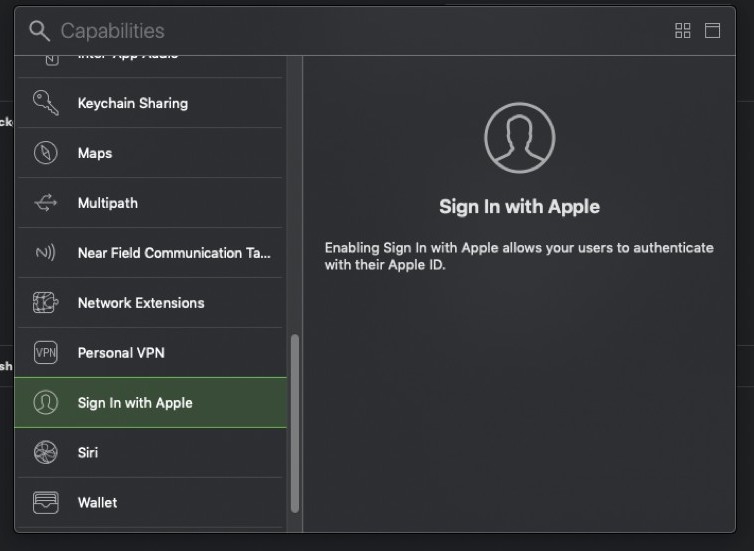Click the Siri icon in list
754x551 pixels.
click(x=45, y=453)
